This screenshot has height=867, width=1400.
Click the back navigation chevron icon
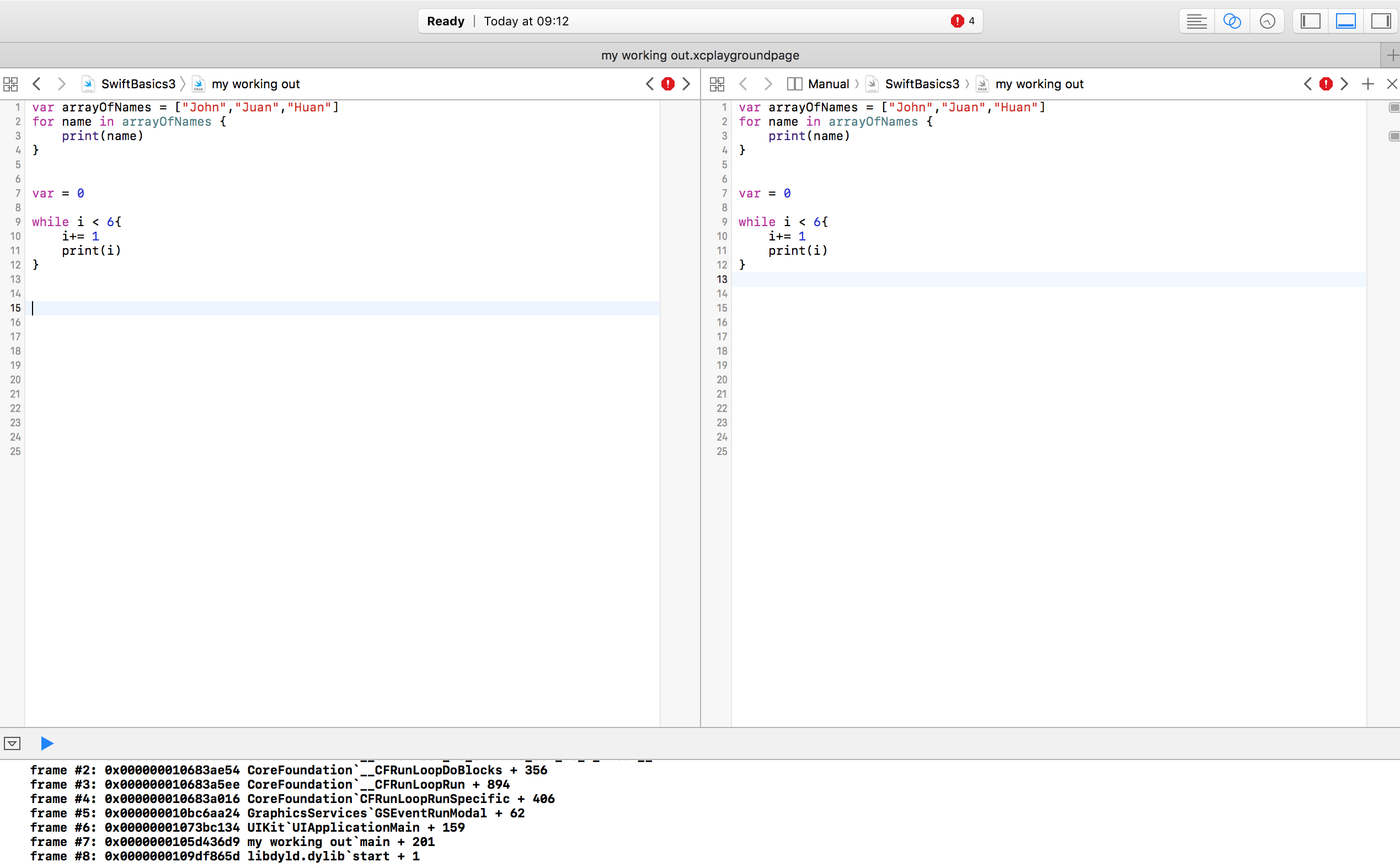coord(37,84)
